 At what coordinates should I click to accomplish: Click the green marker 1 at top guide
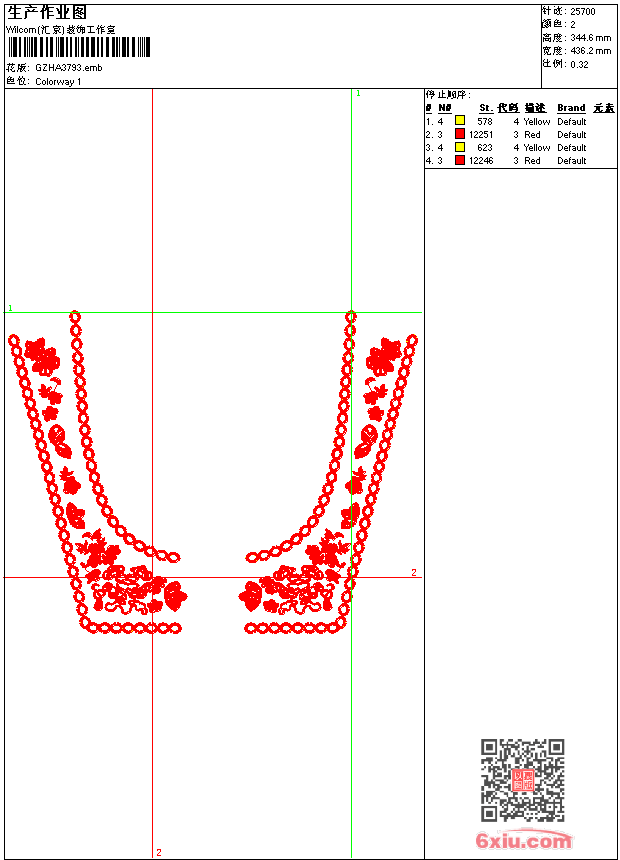coord(358,93)
